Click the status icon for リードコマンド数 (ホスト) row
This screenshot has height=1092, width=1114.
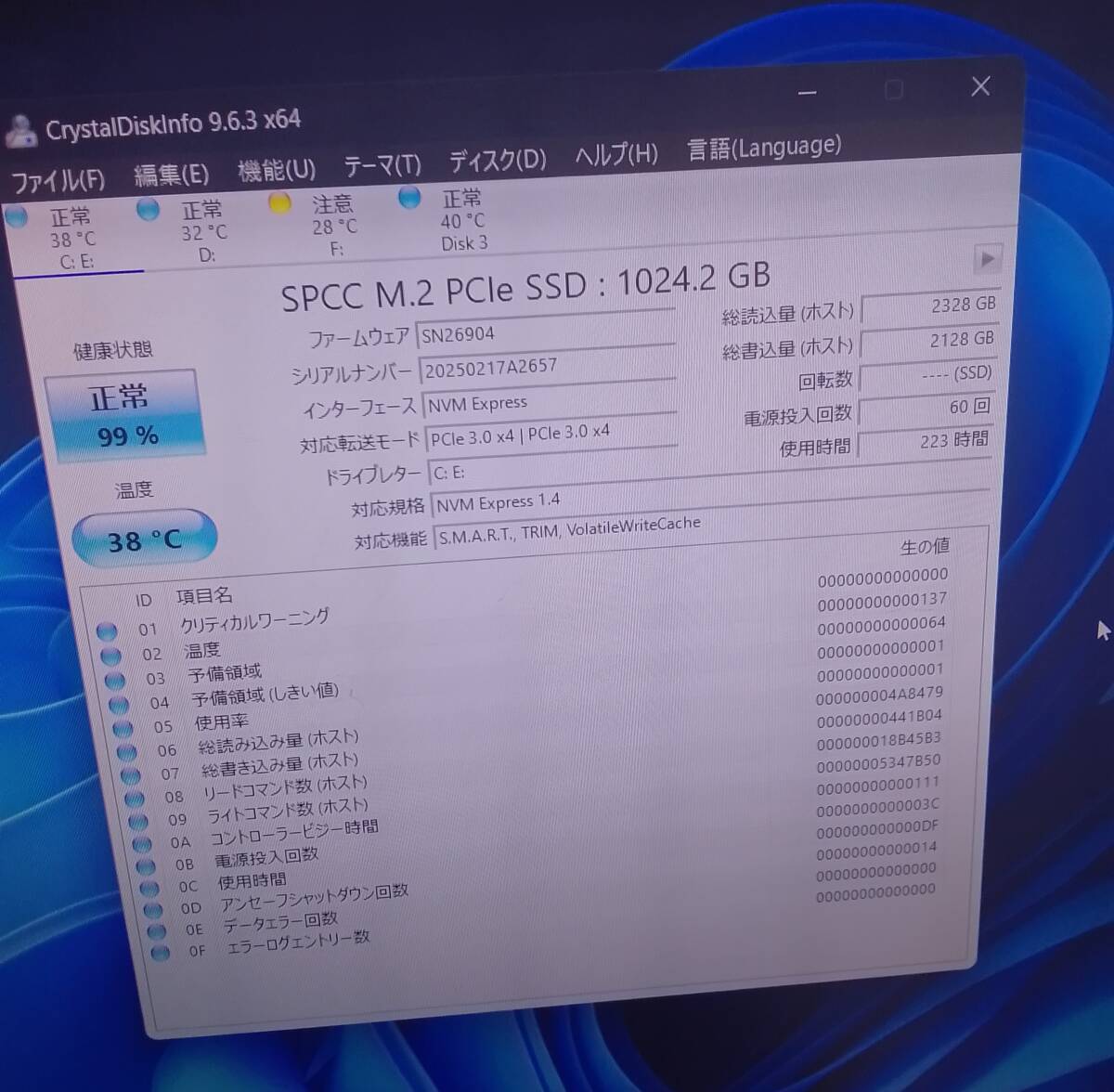(x=136, y=799)
